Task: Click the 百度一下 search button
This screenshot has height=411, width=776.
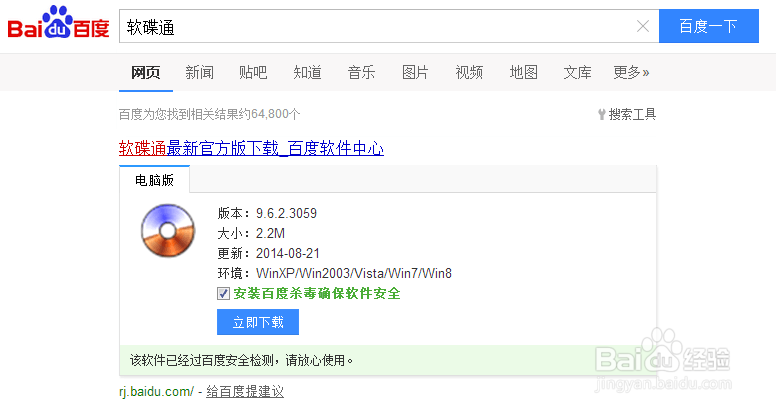Action: pos(709,26)
